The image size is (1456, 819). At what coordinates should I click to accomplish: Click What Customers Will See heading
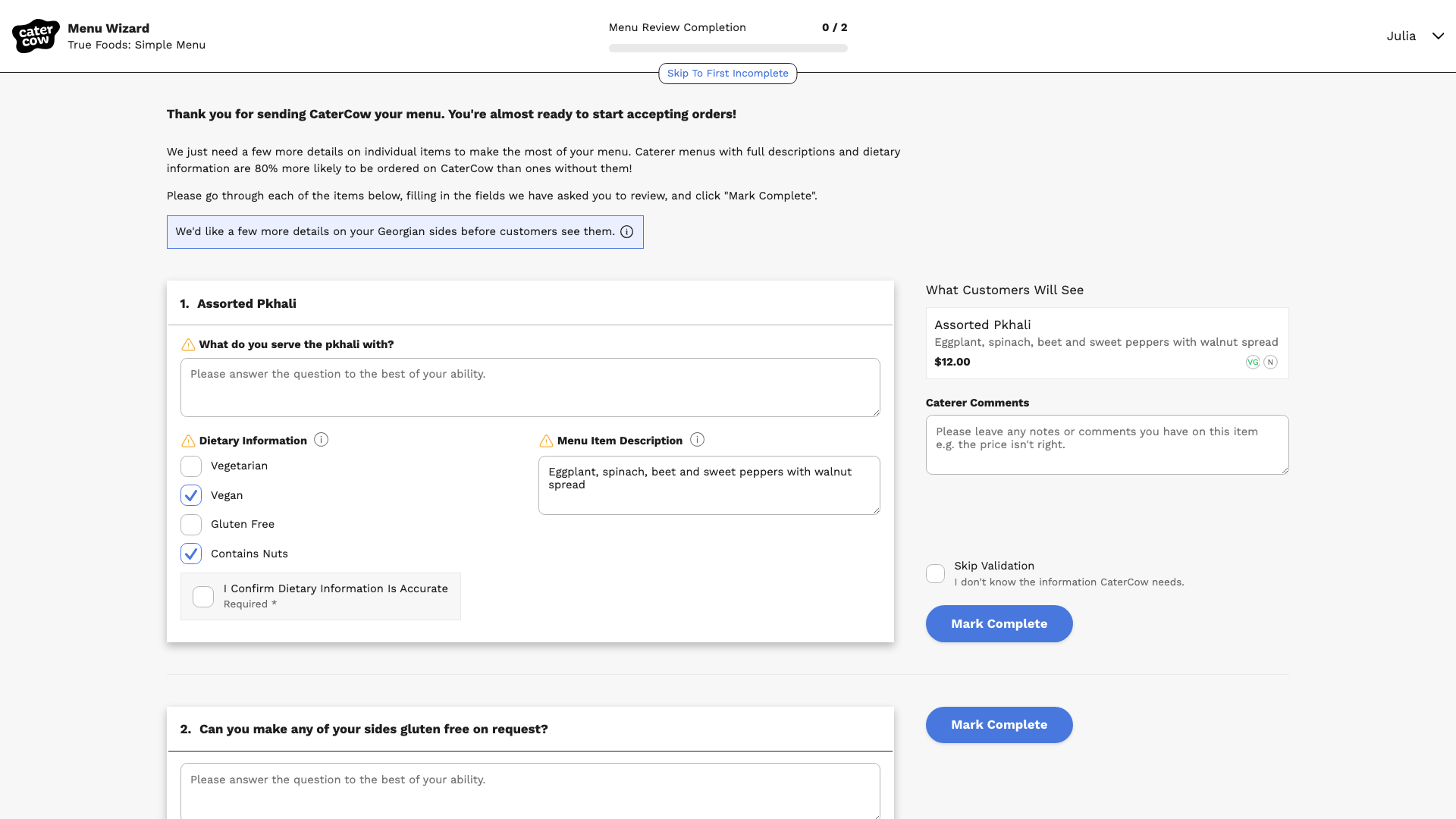click(1005, 290)
